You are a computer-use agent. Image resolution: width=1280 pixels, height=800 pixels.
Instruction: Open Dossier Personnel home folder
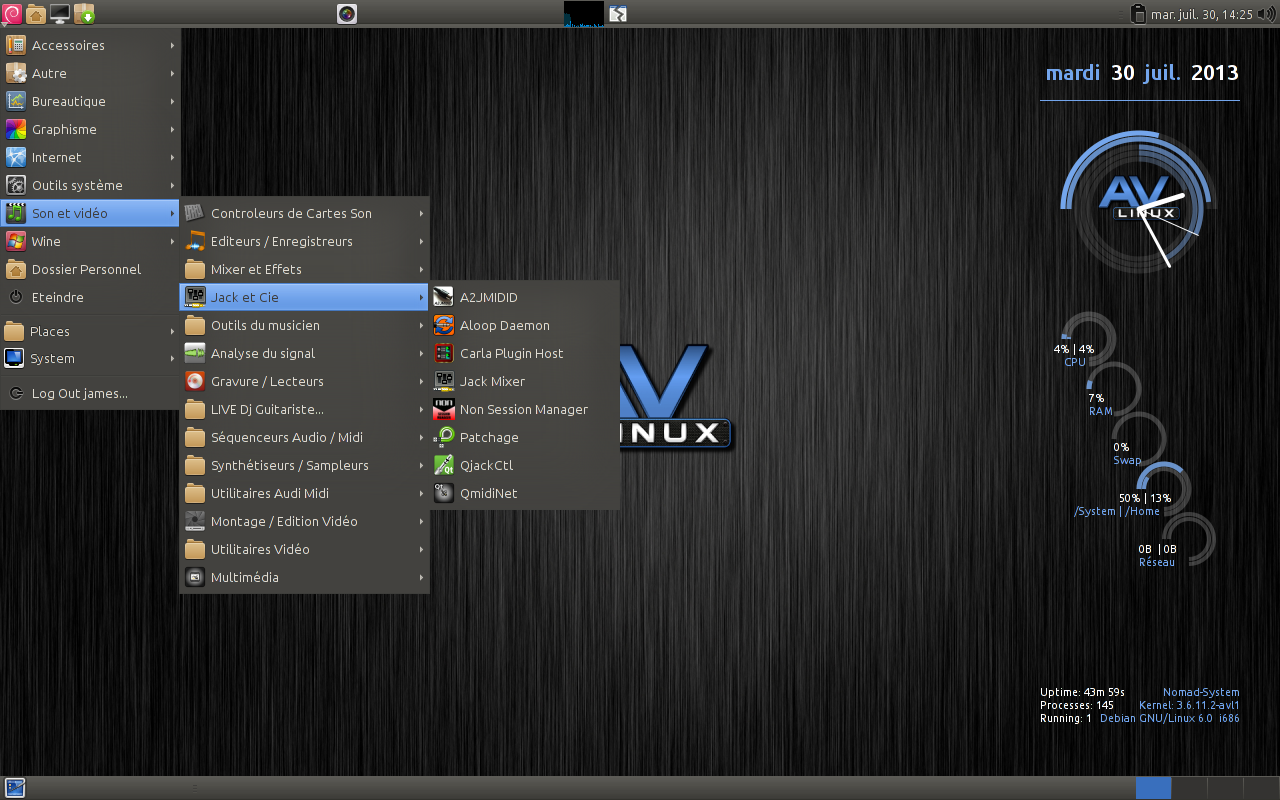[90, 269]
